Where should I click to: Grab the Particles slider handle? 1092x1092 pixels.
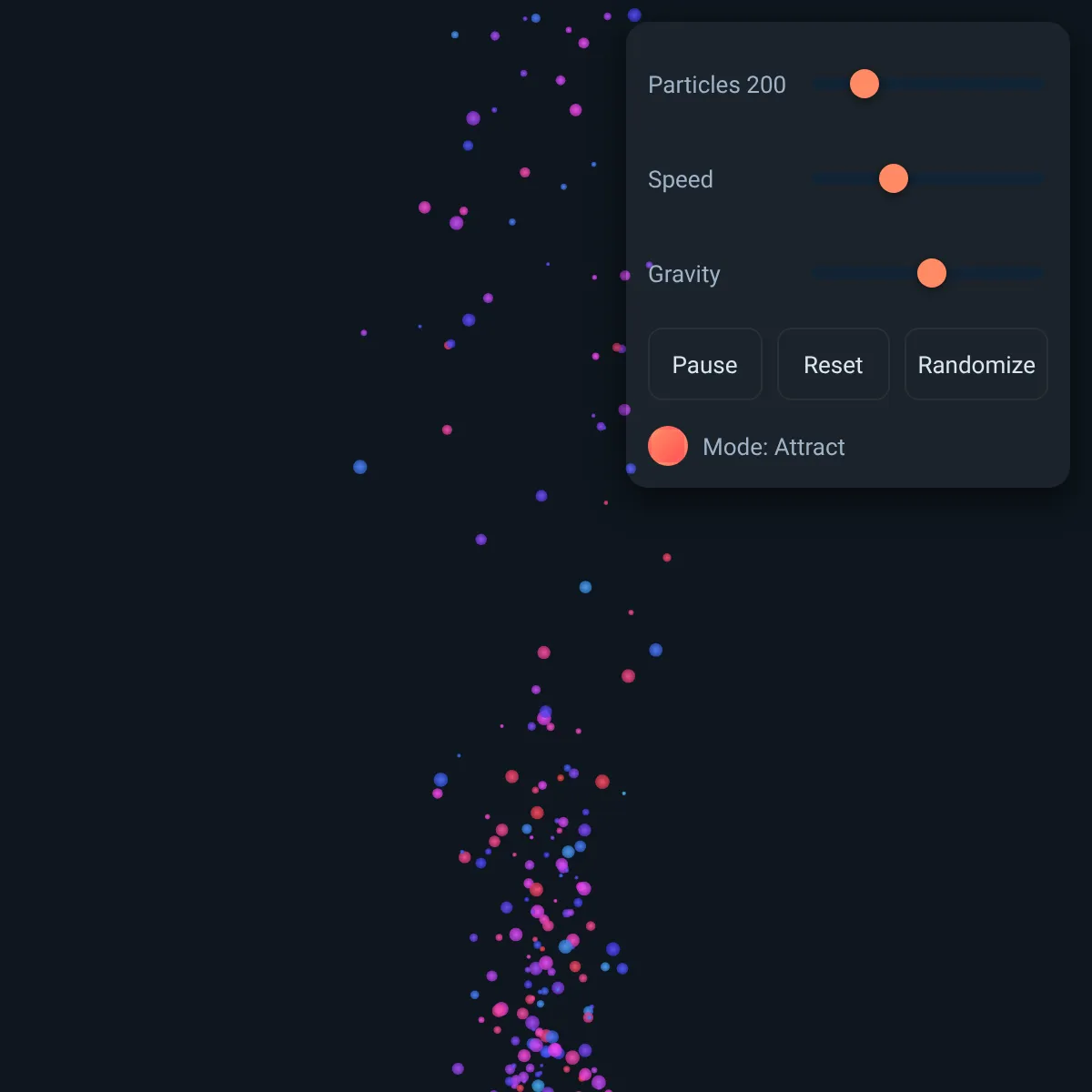[x=864, y=84]
